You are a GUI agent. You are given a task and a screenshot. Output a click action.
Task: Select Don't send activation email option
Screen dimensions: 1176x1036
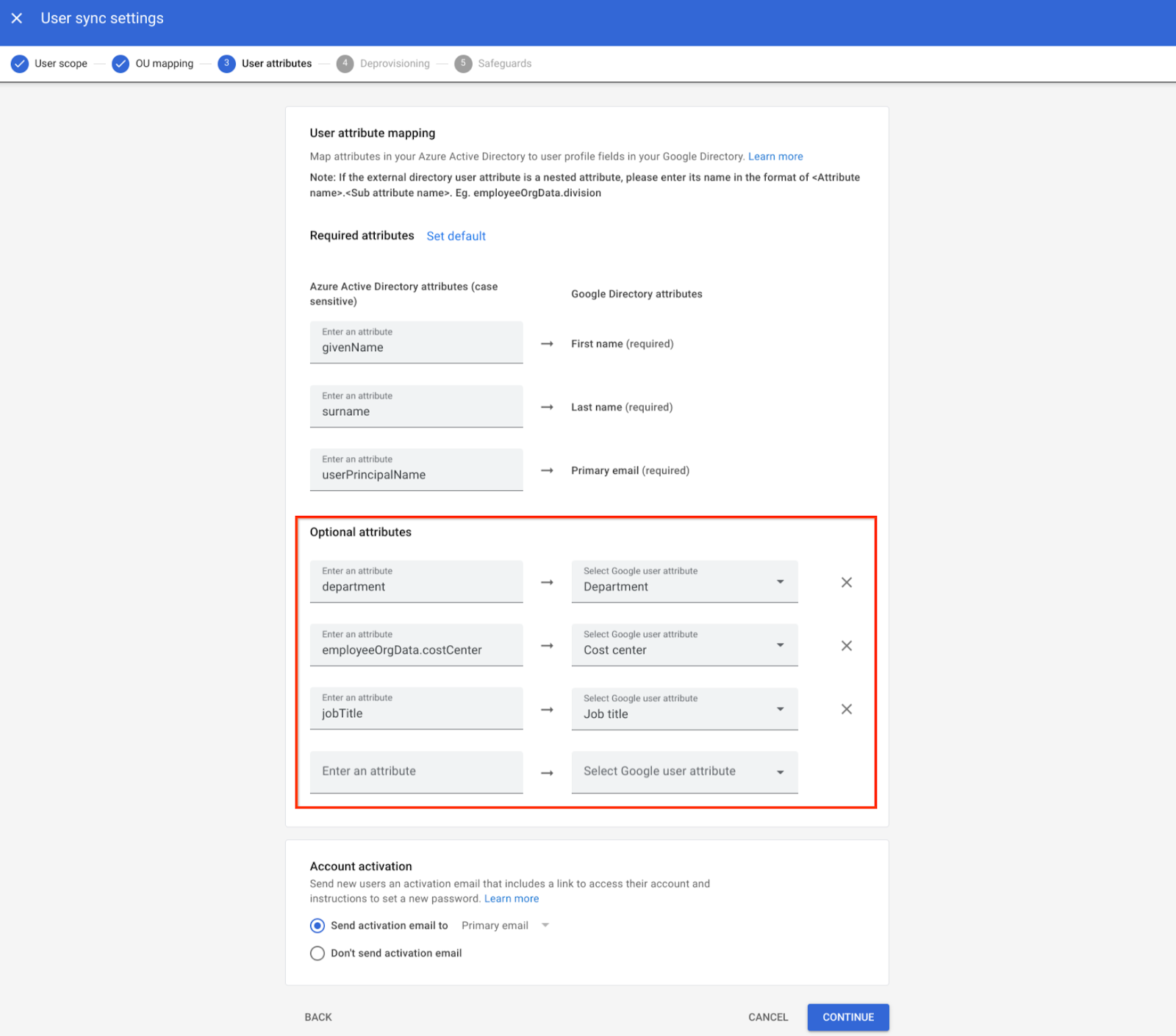pyautogui.click(x=318, y=953)
